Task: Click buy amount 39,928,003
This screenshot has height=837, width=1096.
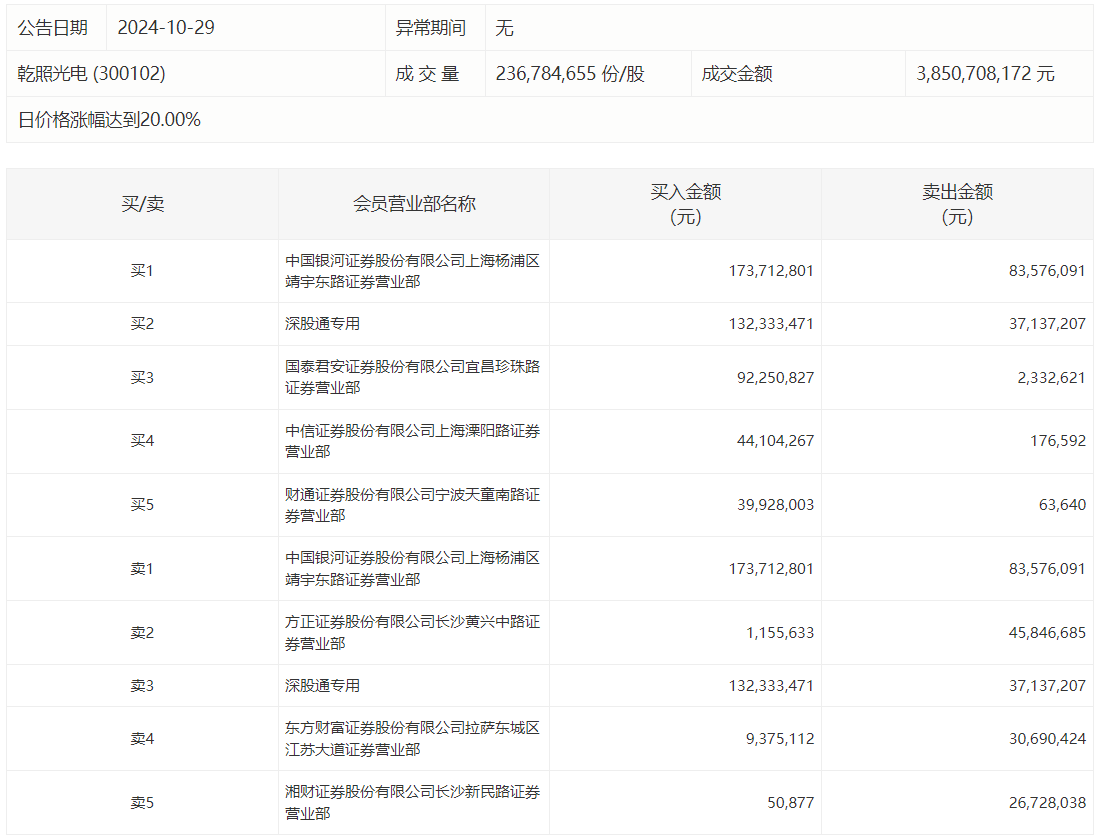Action: pos(775,505)
